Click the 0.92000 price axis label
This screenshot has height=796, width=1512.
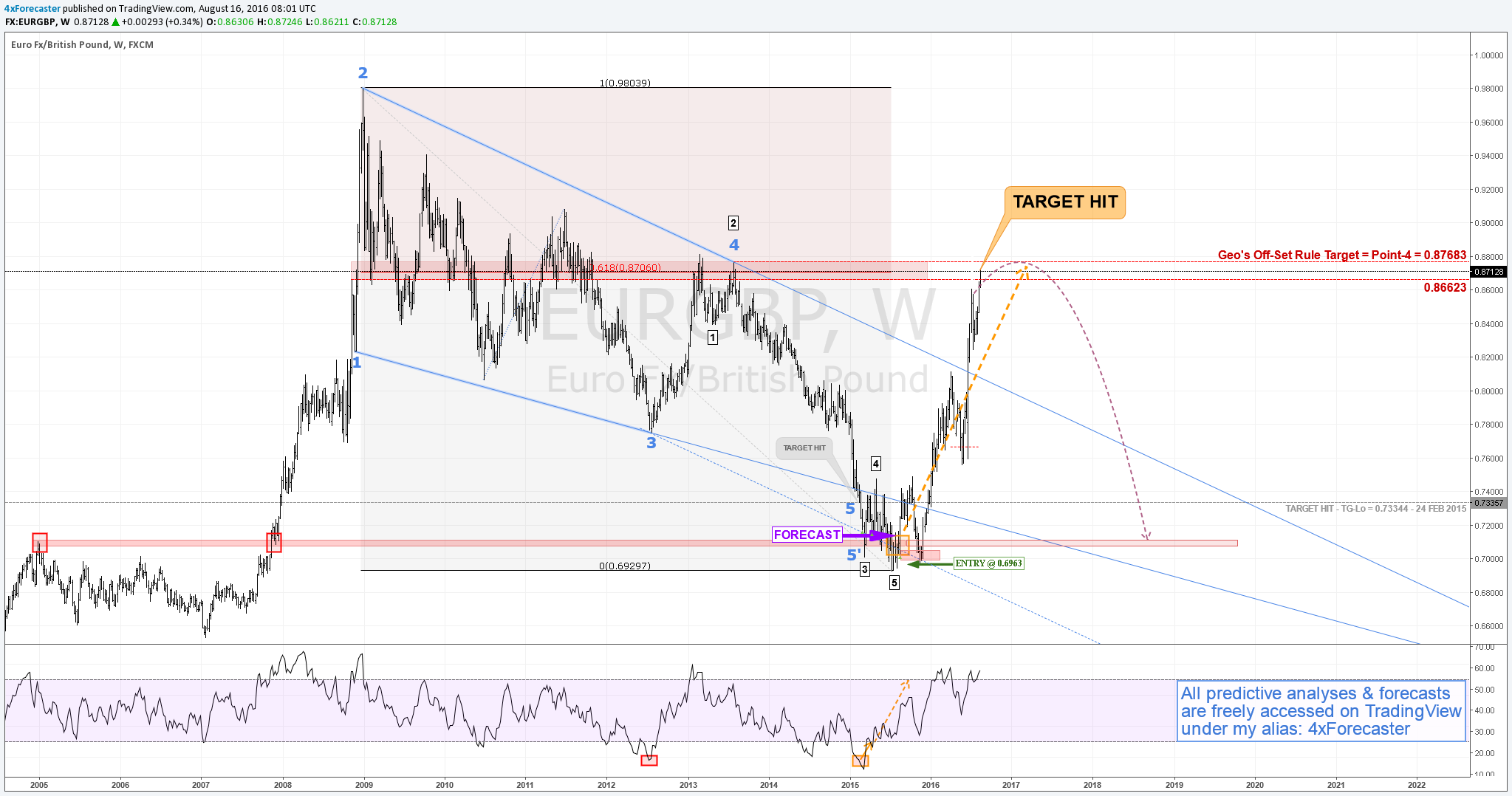(x=1489, y=190)
